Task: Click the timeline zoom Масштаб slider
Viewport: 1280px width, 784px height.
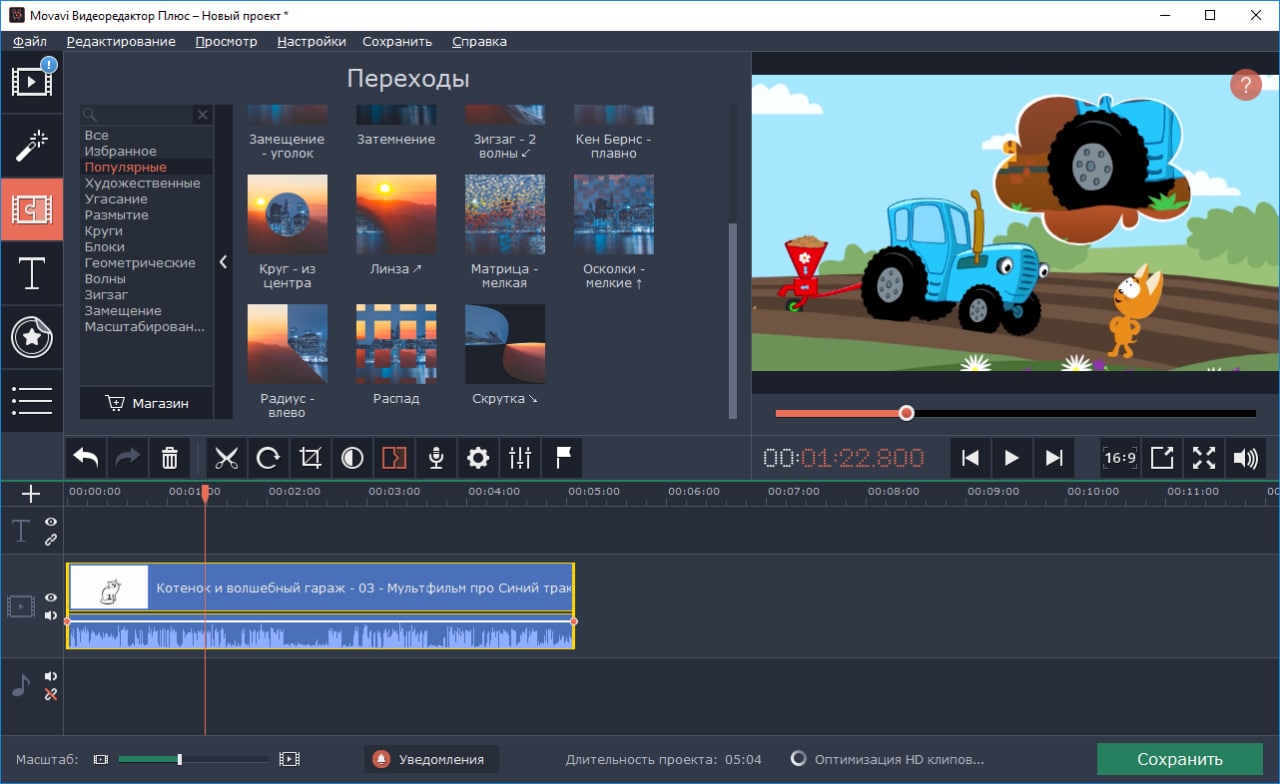Action: pyautogui.click(x=180, y=759)
